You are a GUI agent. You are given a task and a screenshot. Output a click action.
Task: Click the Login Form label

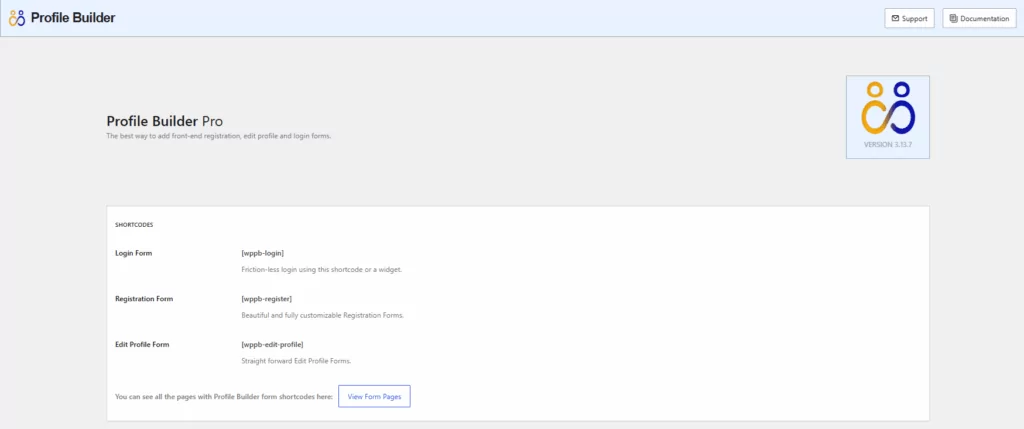(133, 253)
